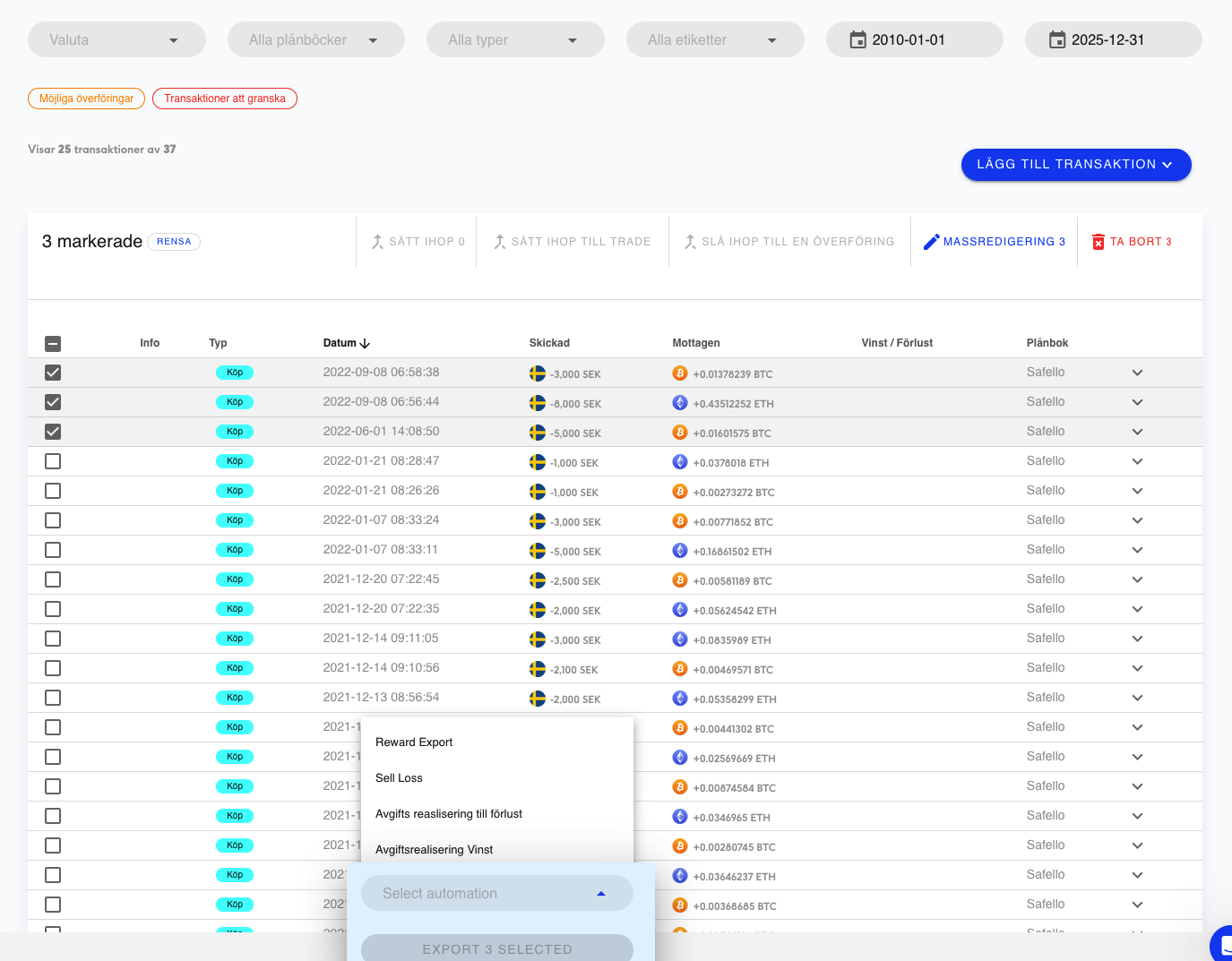This screenshot has width=1232, height=961.
Task: Collapse the Select automation dropdown
Action: coord(497,893)
